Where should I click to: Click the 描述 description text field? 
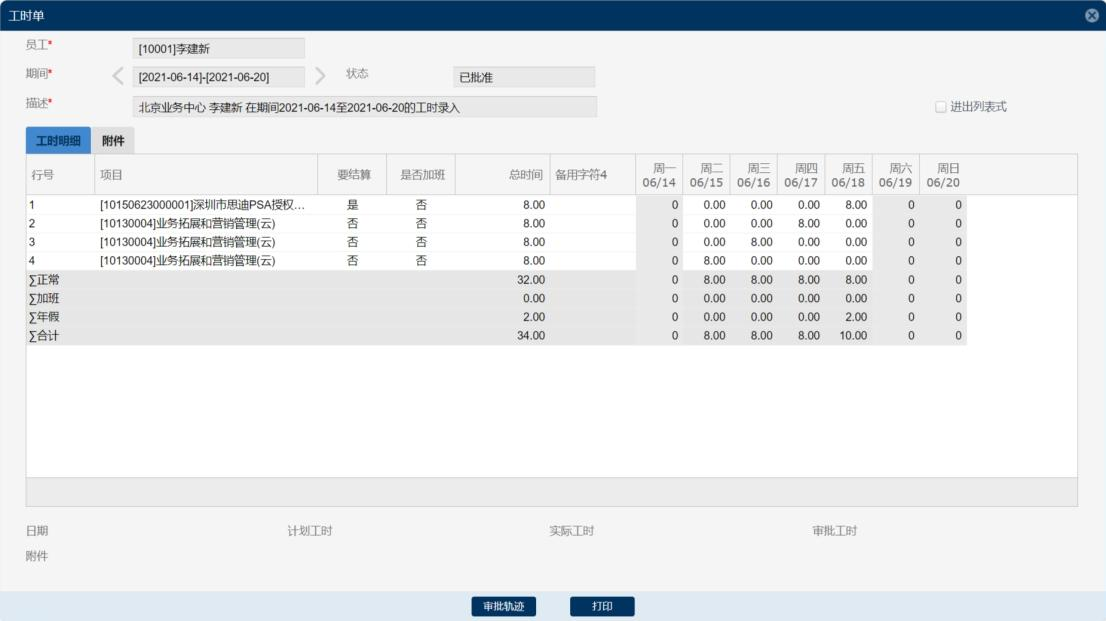click(364, 107)
